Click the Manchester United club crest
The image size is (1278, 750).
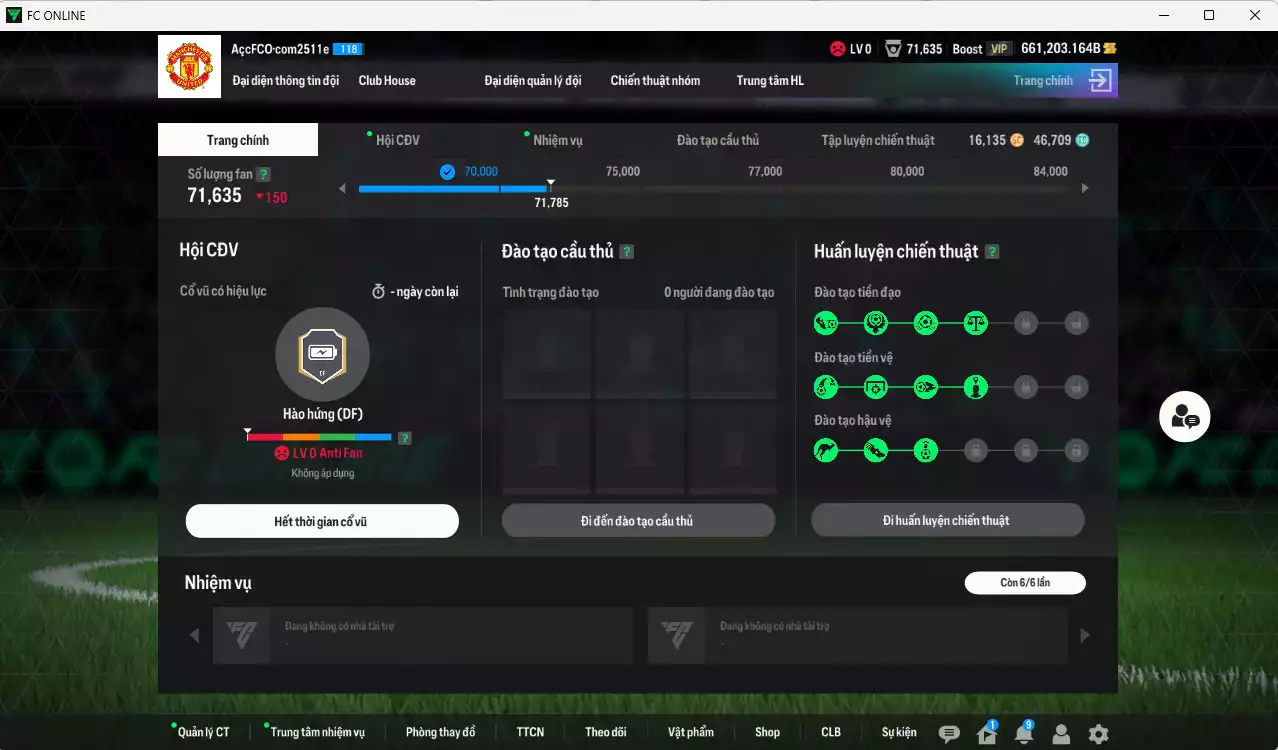[x=189, y=66]
